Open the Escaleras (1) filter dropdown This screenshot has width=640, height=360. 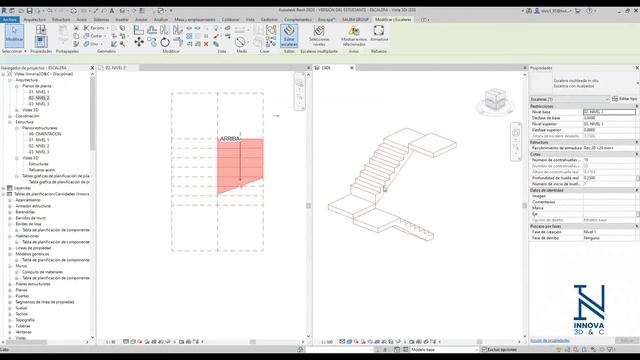pyautogui.click(x=569, y=99)
